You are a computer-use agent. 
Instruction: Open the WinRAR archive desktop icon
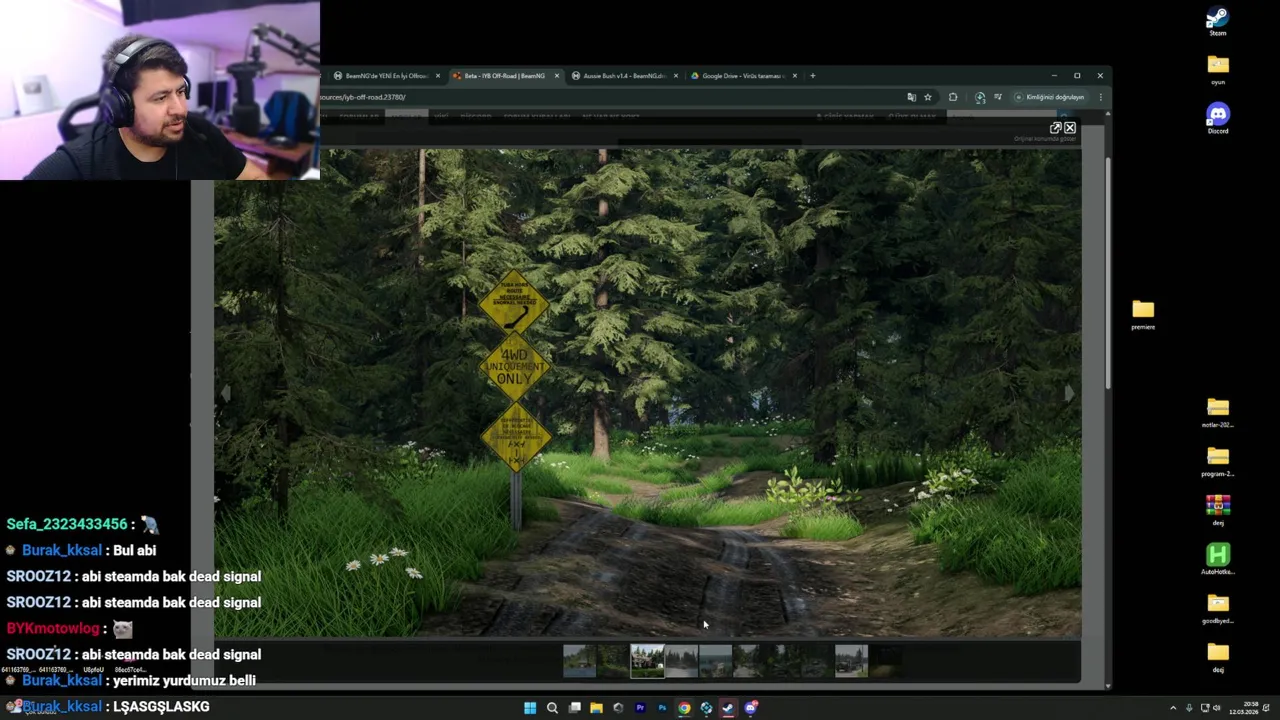(x=1217, y=510)
